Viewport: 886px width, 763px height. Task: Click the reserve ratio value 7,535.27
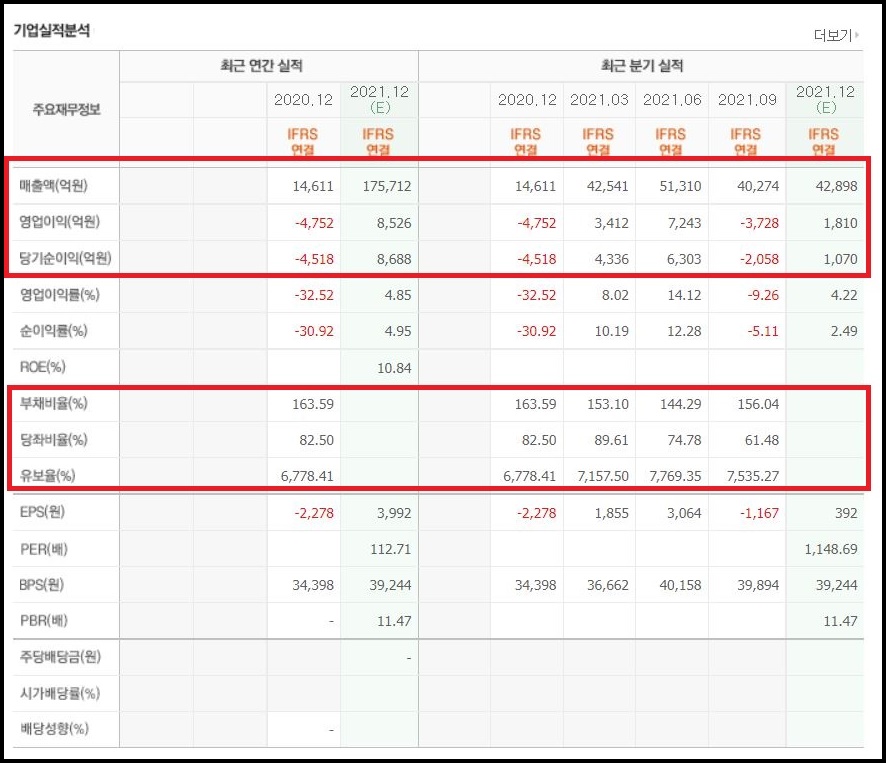click(x=753, y=476)
